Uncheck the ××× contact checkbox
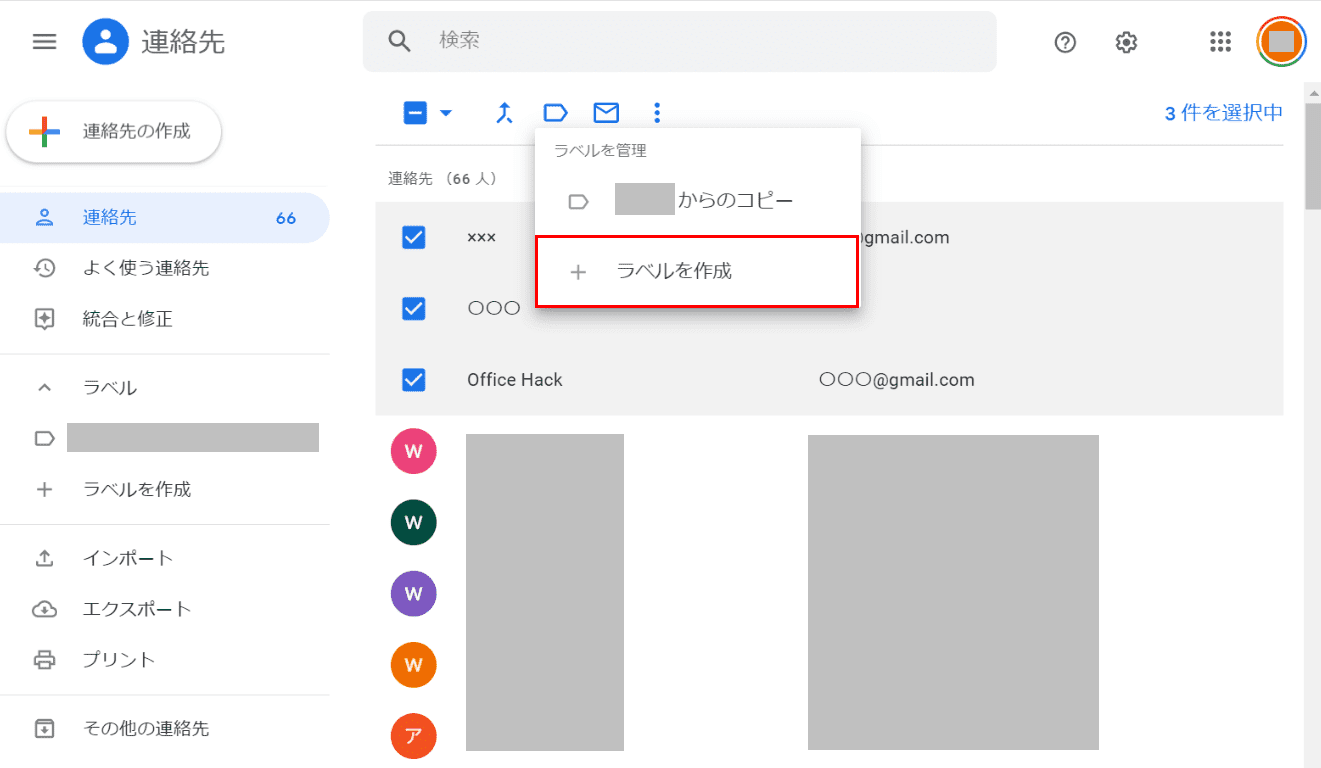Screen dimensions: 1321x768 (413, 237)
